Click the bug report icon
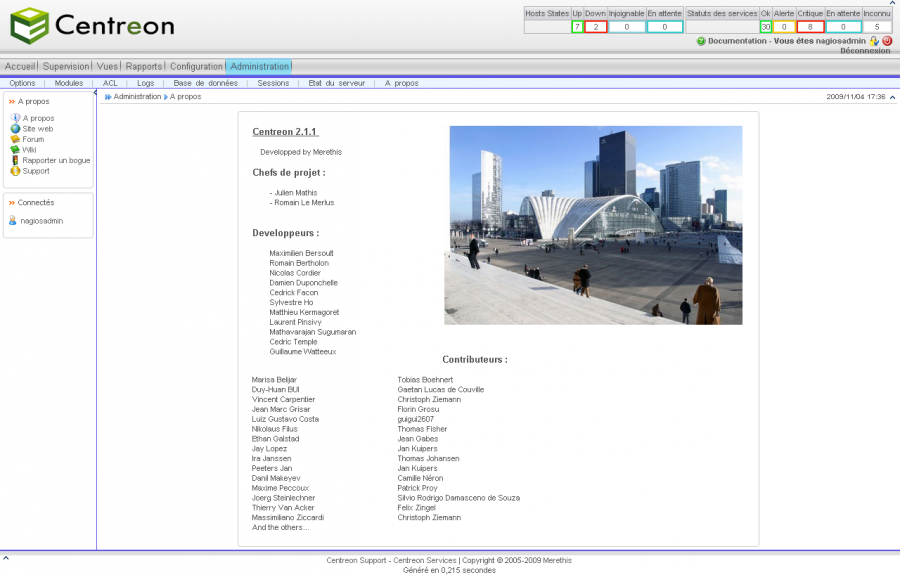The height and width of the screenshot is (575, 900). coord(15,160)
